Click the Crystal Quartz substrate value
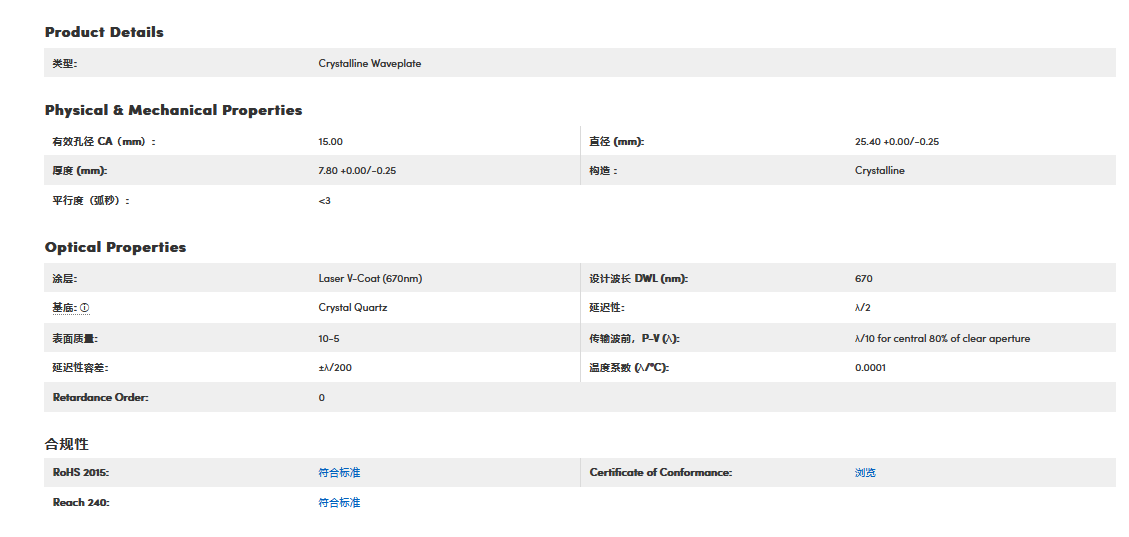The height and width of the screenshot is (537, 1129). point(352,308)
